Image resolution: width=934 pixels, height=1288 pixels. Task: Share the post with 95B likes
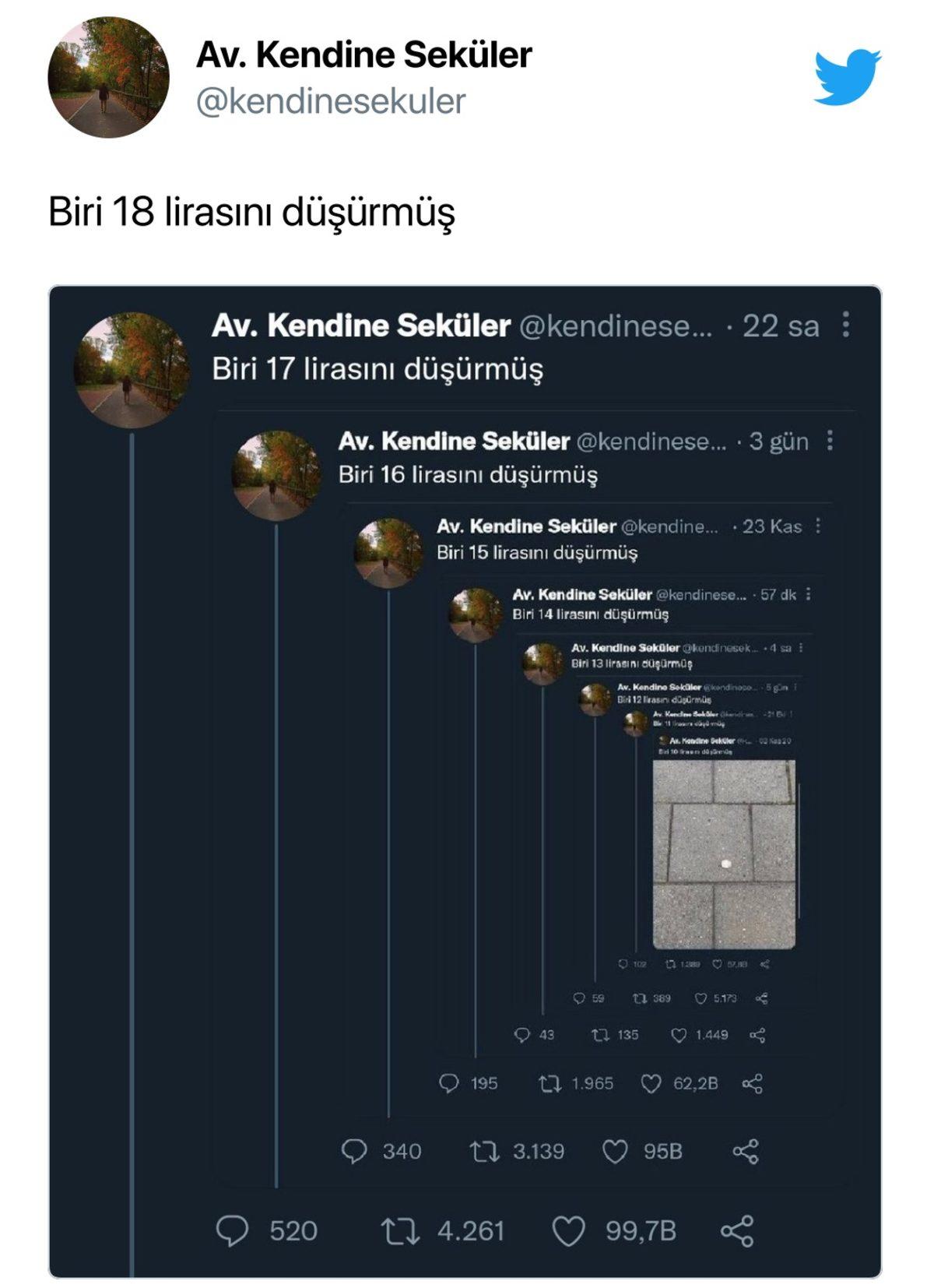point(746,1151)
